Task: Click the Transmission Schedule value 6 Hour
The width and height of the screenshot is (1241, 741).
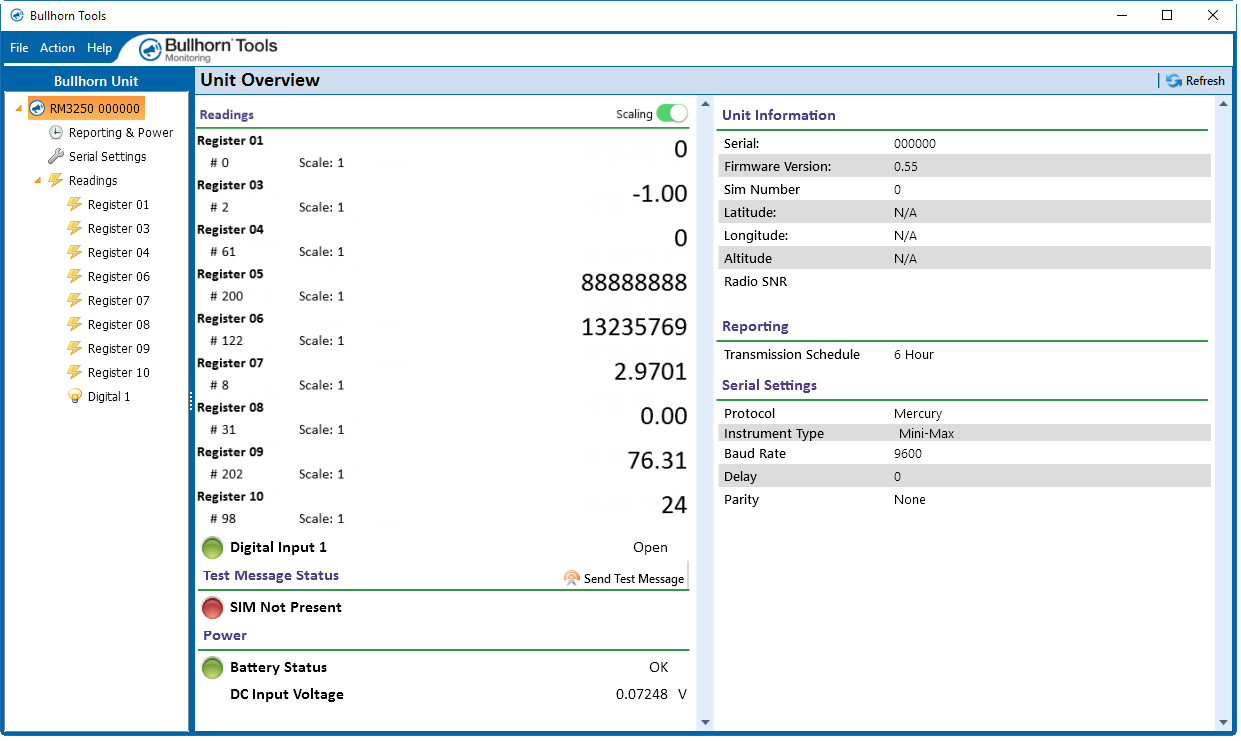Action: point(914,354)
